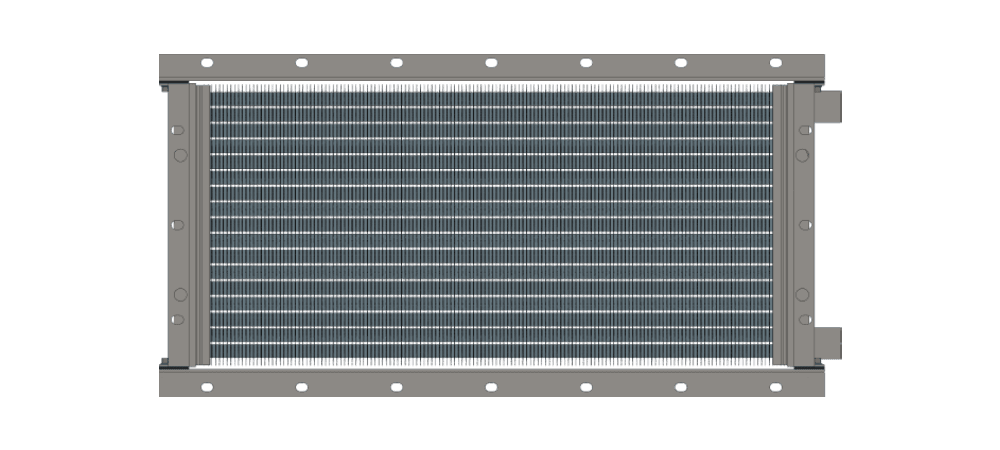This screenshot has height=450, width=1000.
Task: Select the topmost hole on the right side bracket
Action: pos(802,130)
